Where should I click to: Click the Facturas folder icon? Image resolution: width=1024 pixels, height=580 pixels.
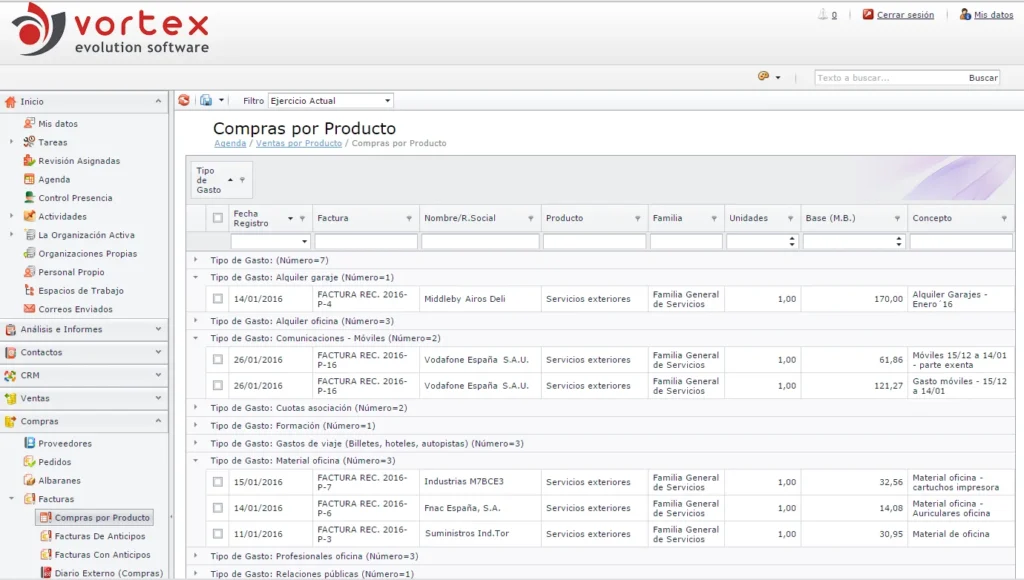coord(29,499)
